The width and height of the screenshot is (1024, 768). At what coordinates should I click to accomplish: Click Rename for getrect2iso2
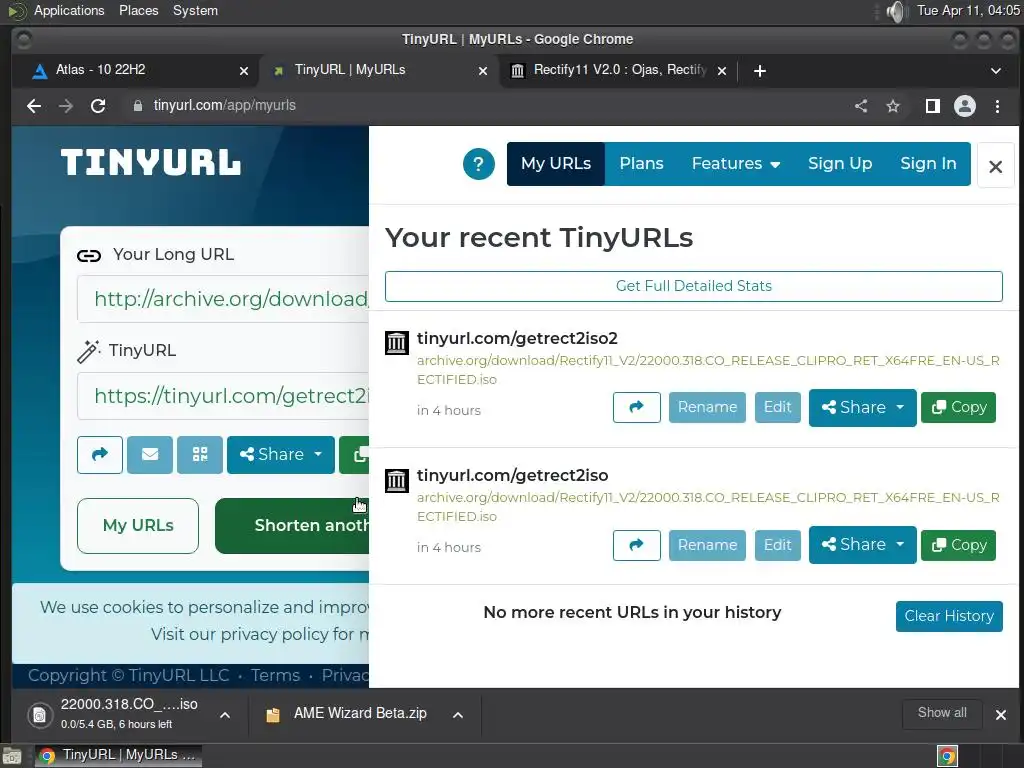tap(707, 408)
